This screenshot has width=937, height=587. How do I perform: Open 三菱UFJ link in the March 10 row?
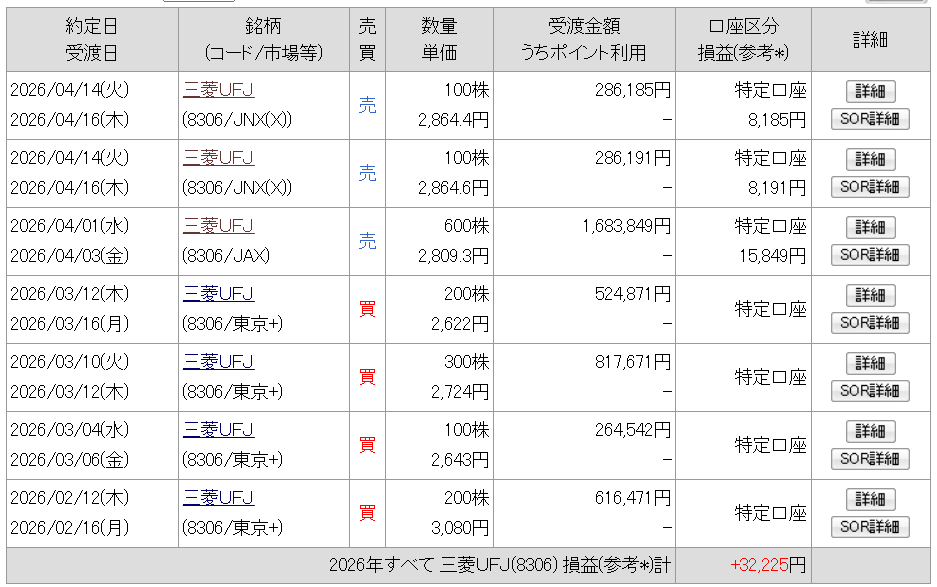coord(218,362)
